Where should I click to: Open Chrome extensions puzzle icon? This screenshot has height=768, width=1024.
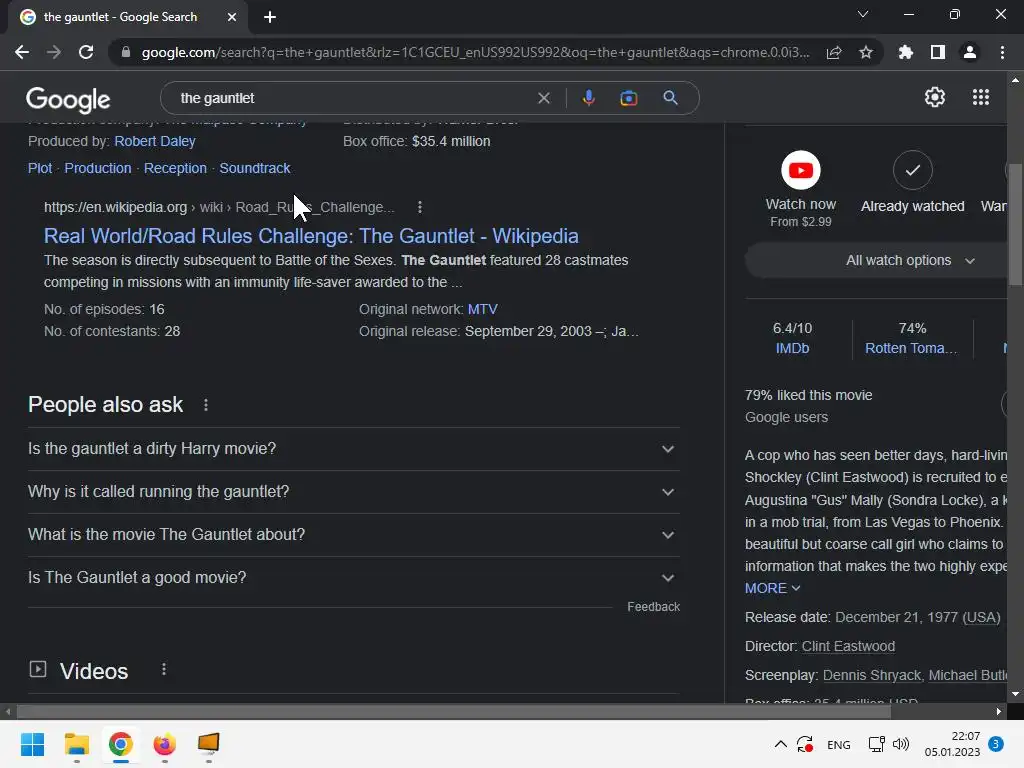[905, 52]
